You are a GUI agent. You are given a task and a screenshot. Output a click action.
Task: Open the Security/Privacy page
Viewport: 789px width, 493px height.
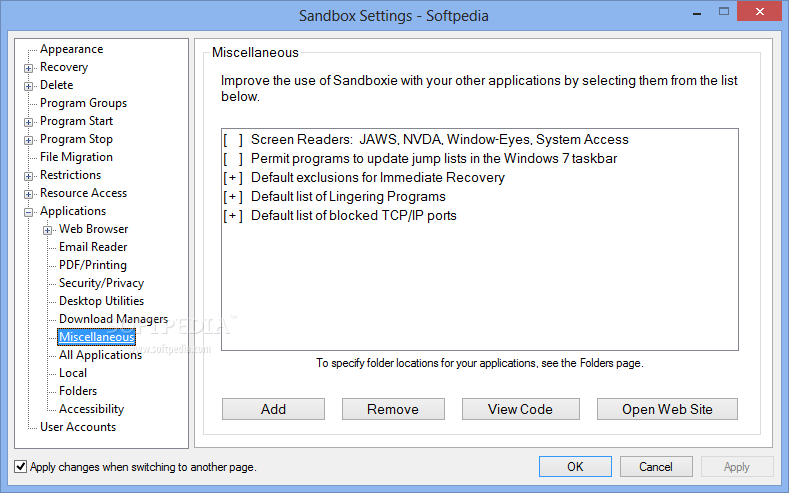pyautogui.click(x=102, y=283)
